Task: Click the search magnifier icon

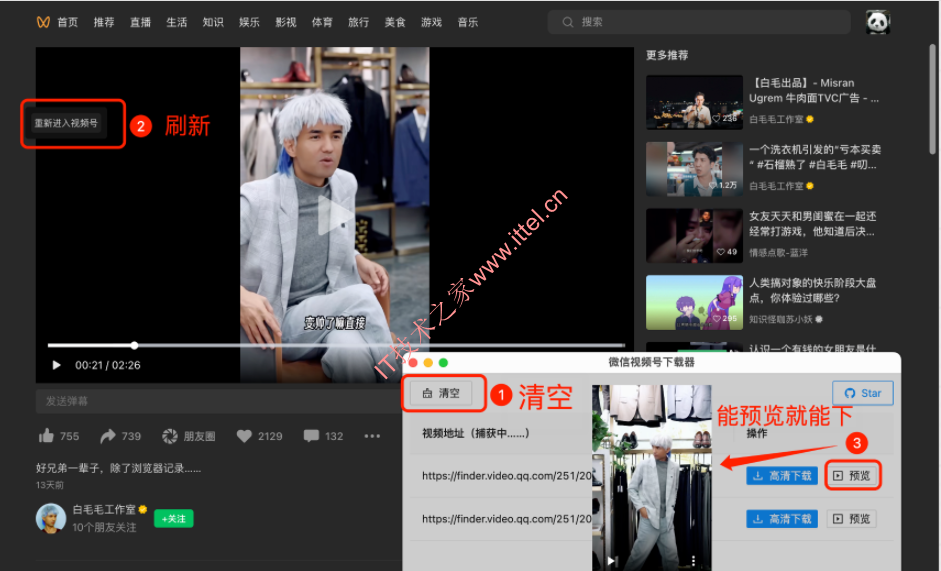Action: click(x=567, y=22)
